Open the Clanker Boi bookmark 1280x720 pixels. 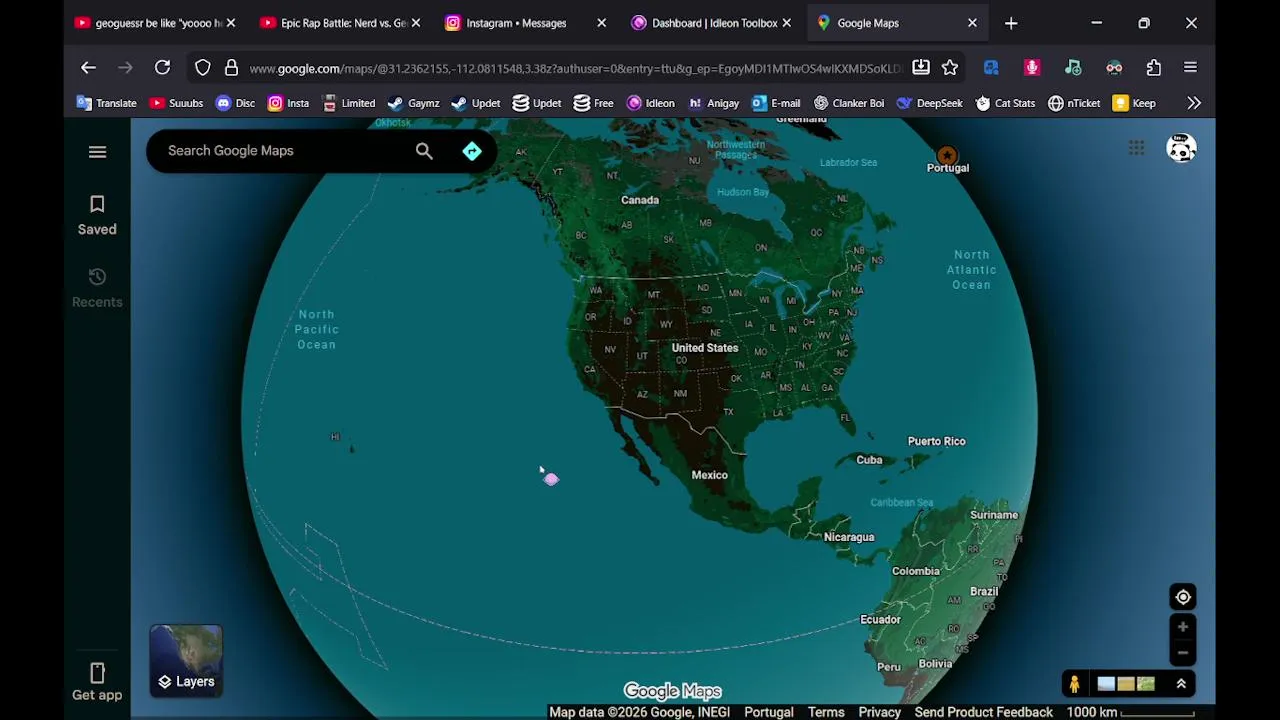(848, 103)
